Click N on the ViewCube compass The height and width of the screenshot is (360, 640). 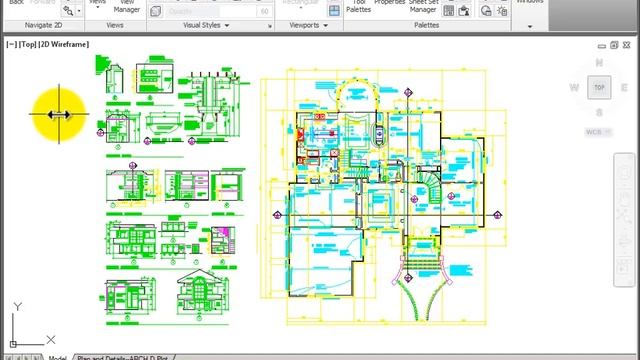click(599, 63)
